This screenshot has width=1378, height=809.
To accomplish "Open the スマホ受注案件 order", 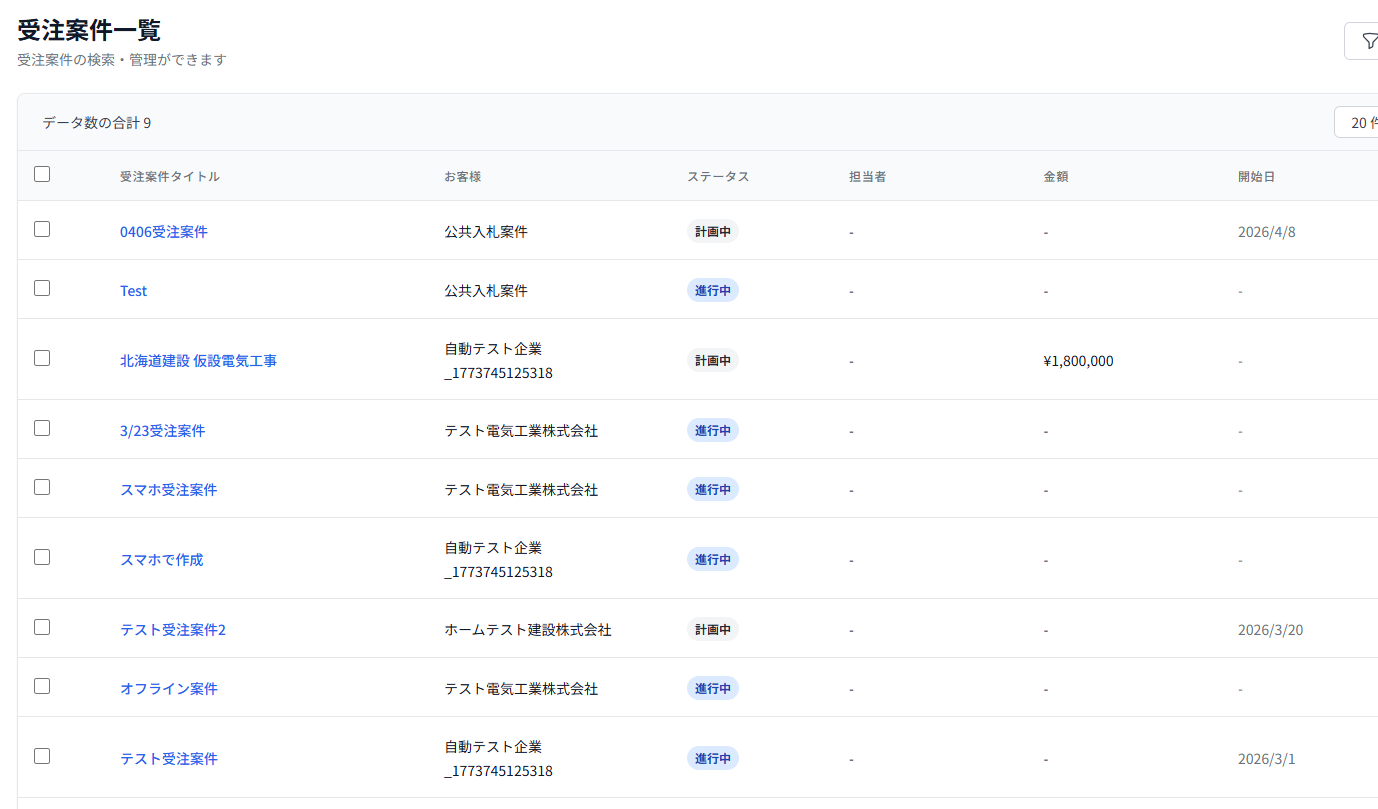I will 168,490.
